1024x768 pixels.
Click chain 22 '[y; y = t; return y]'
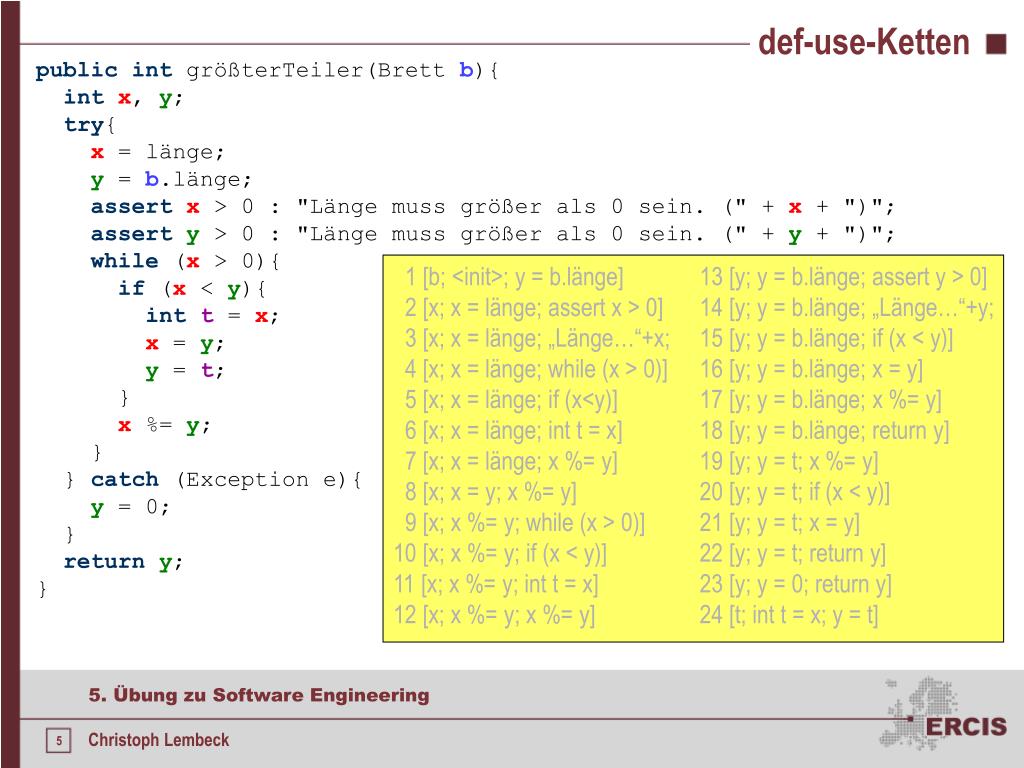(793, 553)
